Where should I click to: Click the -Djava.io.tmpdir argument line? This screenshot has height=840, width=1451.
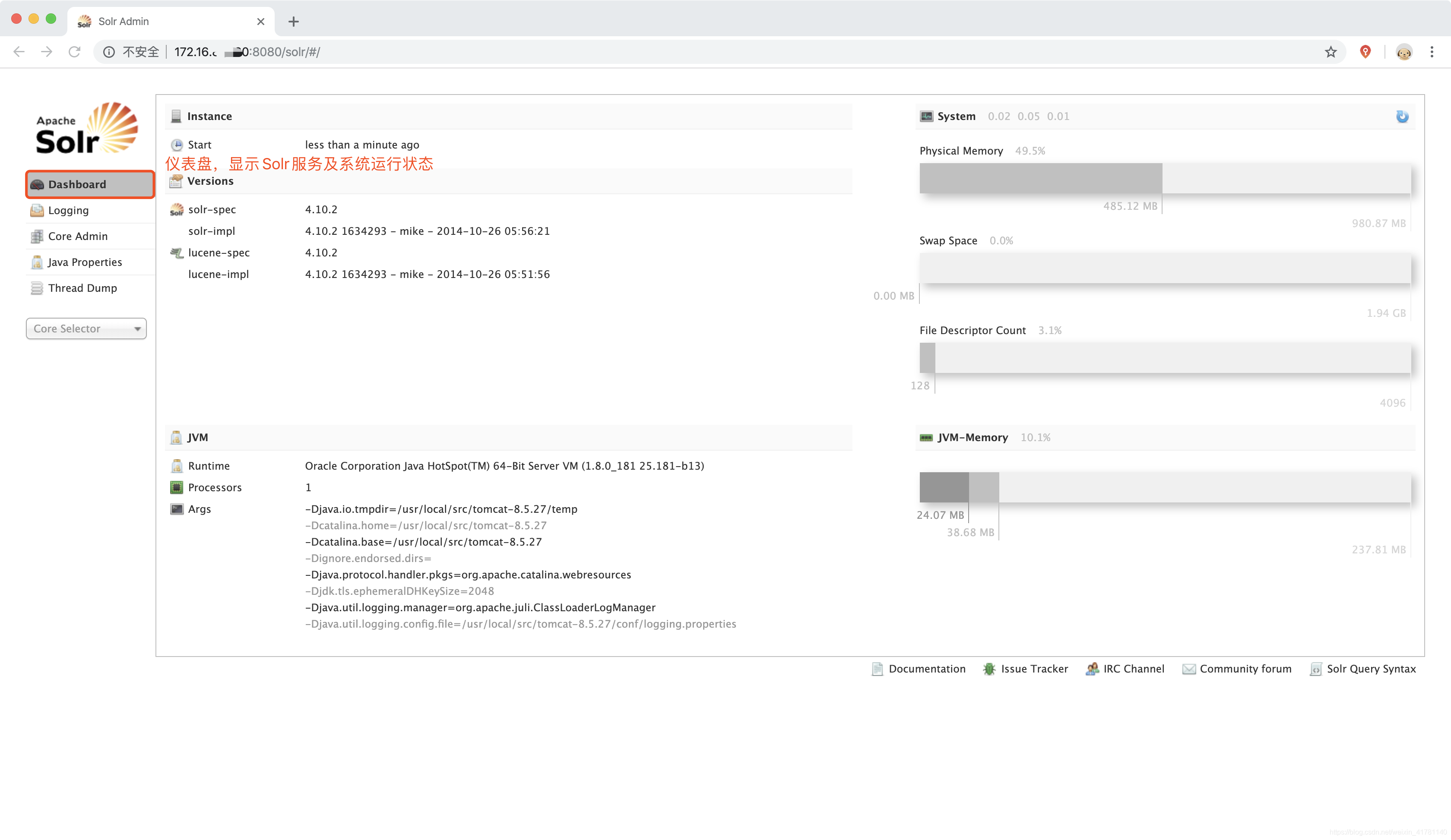(441, 509)
